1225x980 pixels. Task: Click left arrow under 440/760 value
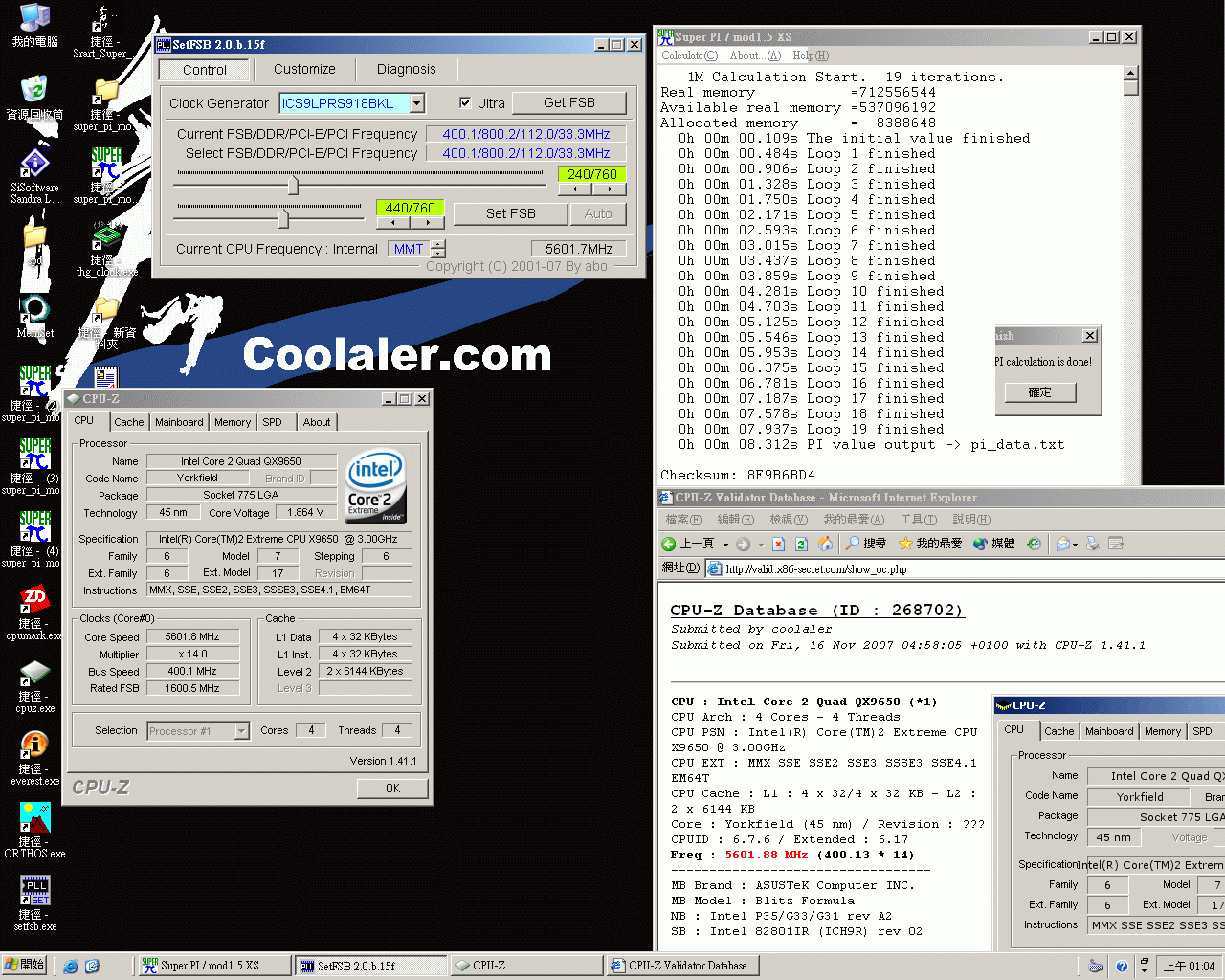click(392, 222)
